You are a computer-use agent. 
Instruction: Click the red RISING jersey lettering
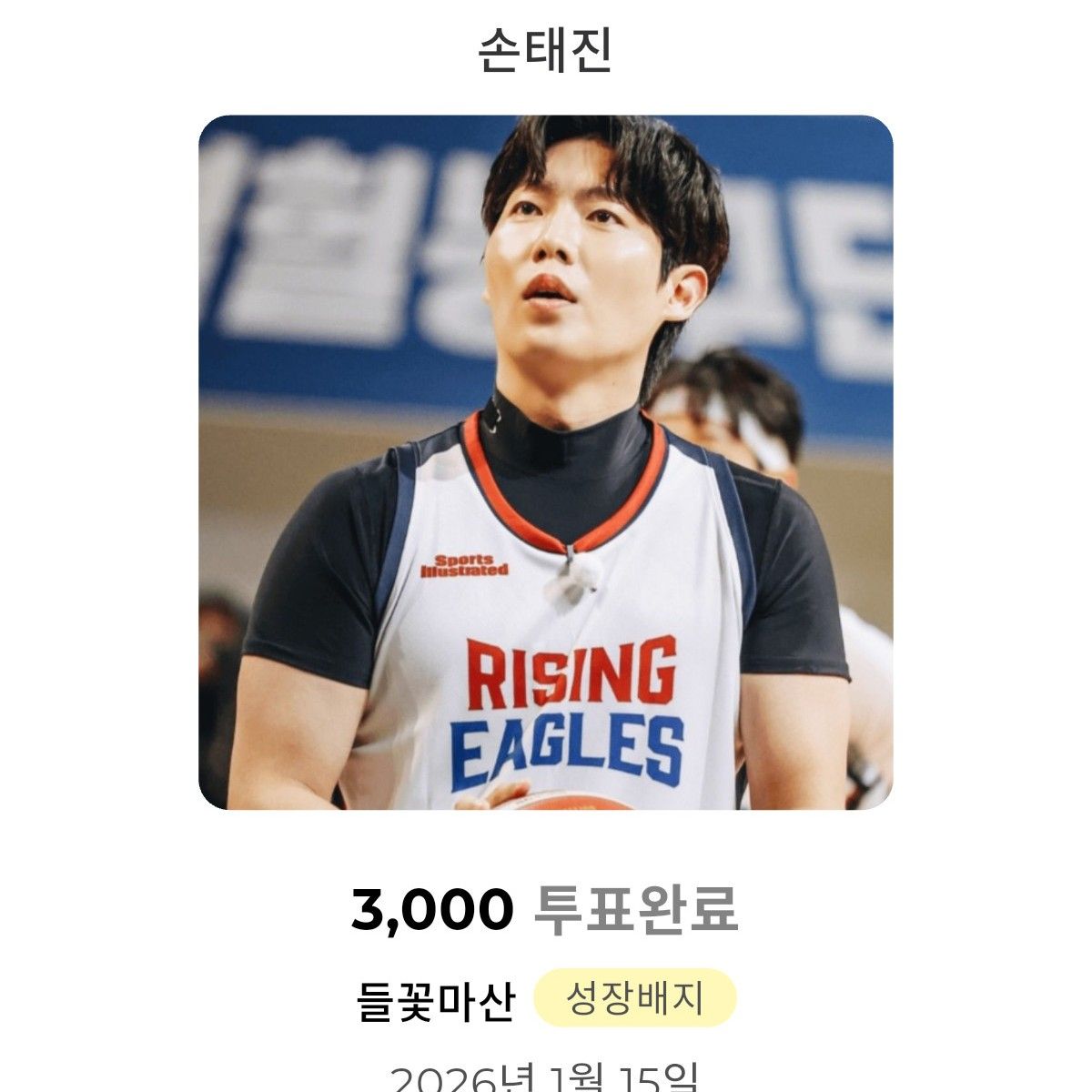(x=571, y=673)
